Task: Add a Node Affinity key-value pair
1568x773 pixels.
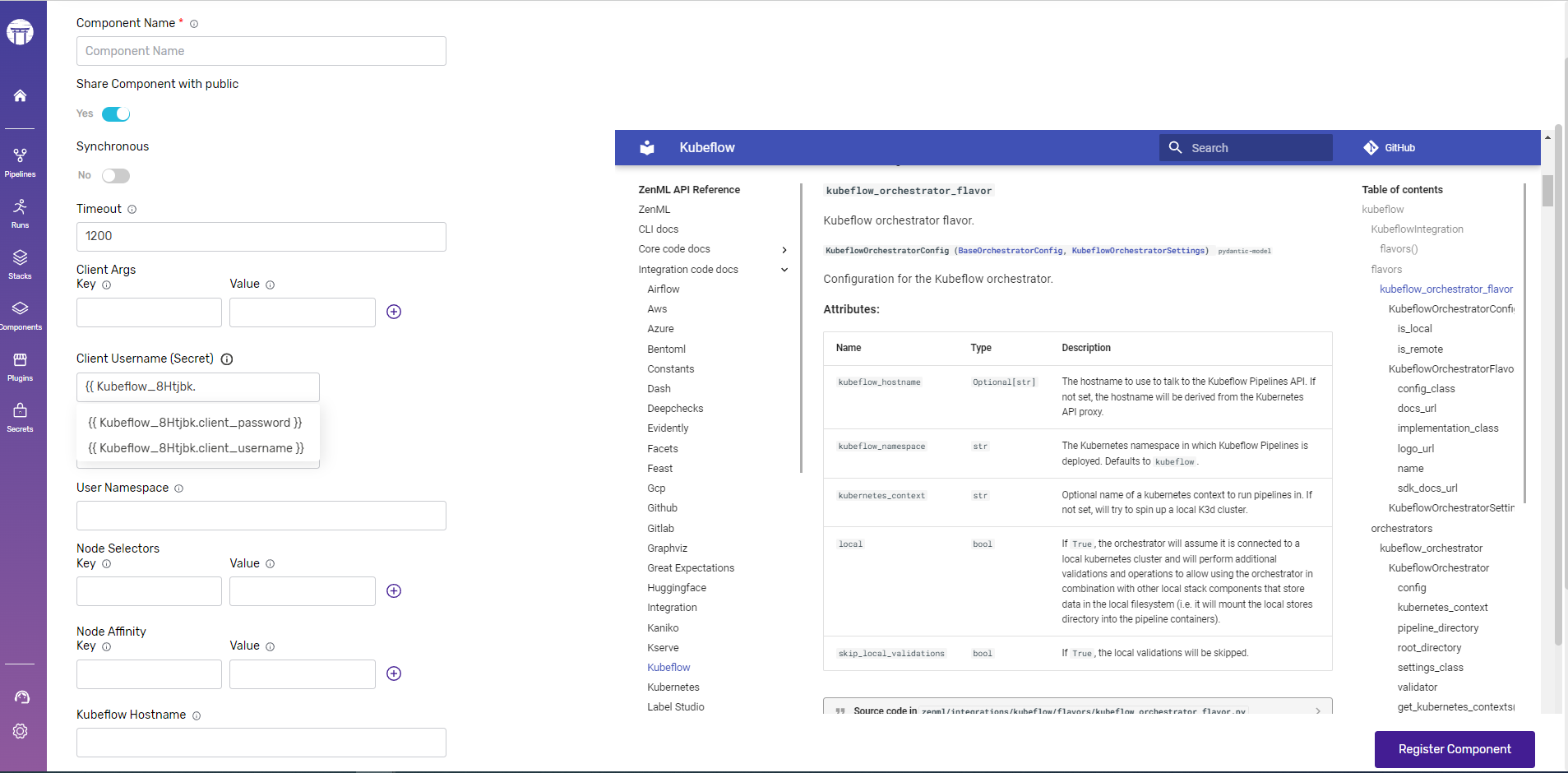Action: 394,673
